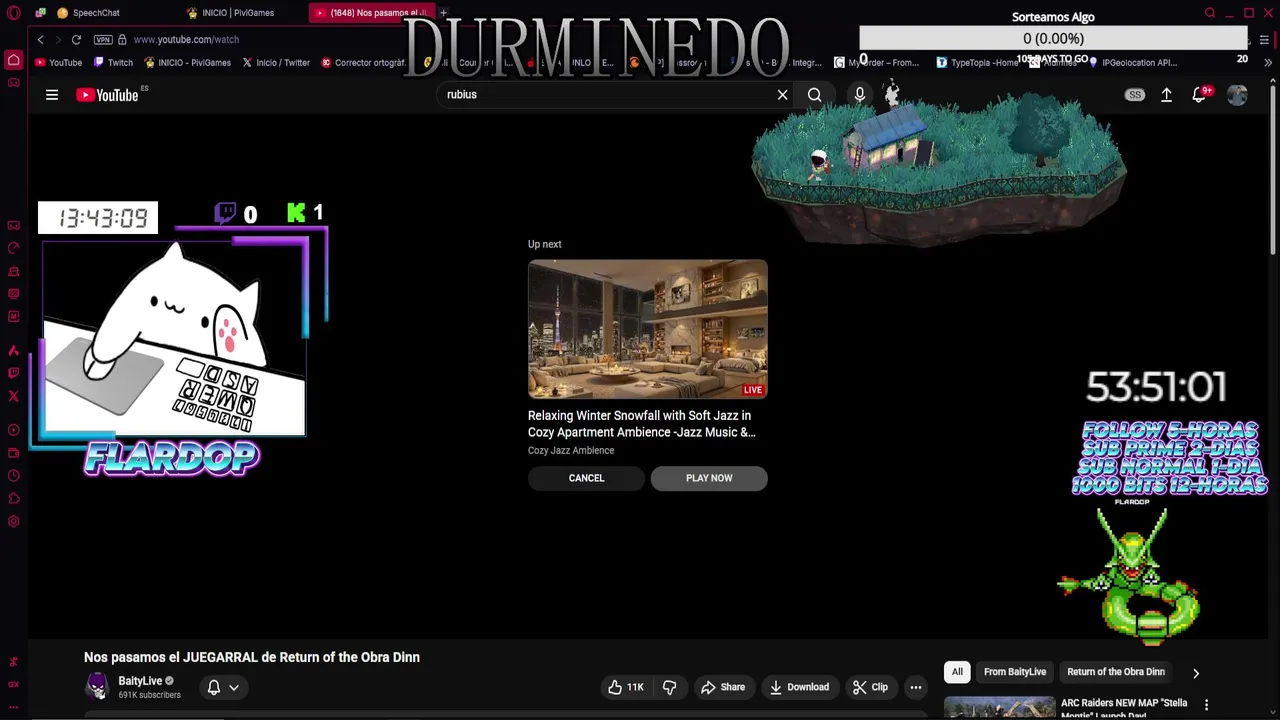The image size is (1280, 720).
Task: Clear the search text with the X
Action: pos(783,95)
